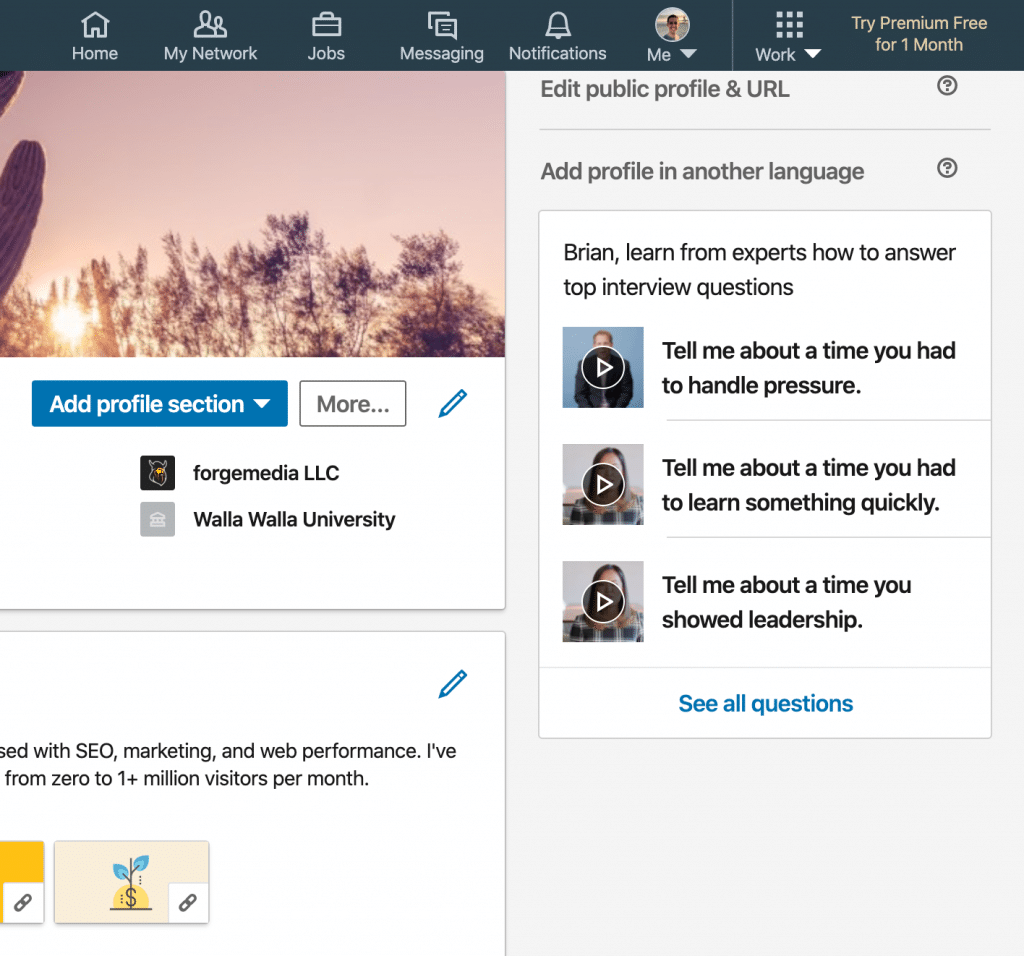The image size is (1024, 956).
Task: Click link icon on plant thumbnail
Action: pos(188,903)
